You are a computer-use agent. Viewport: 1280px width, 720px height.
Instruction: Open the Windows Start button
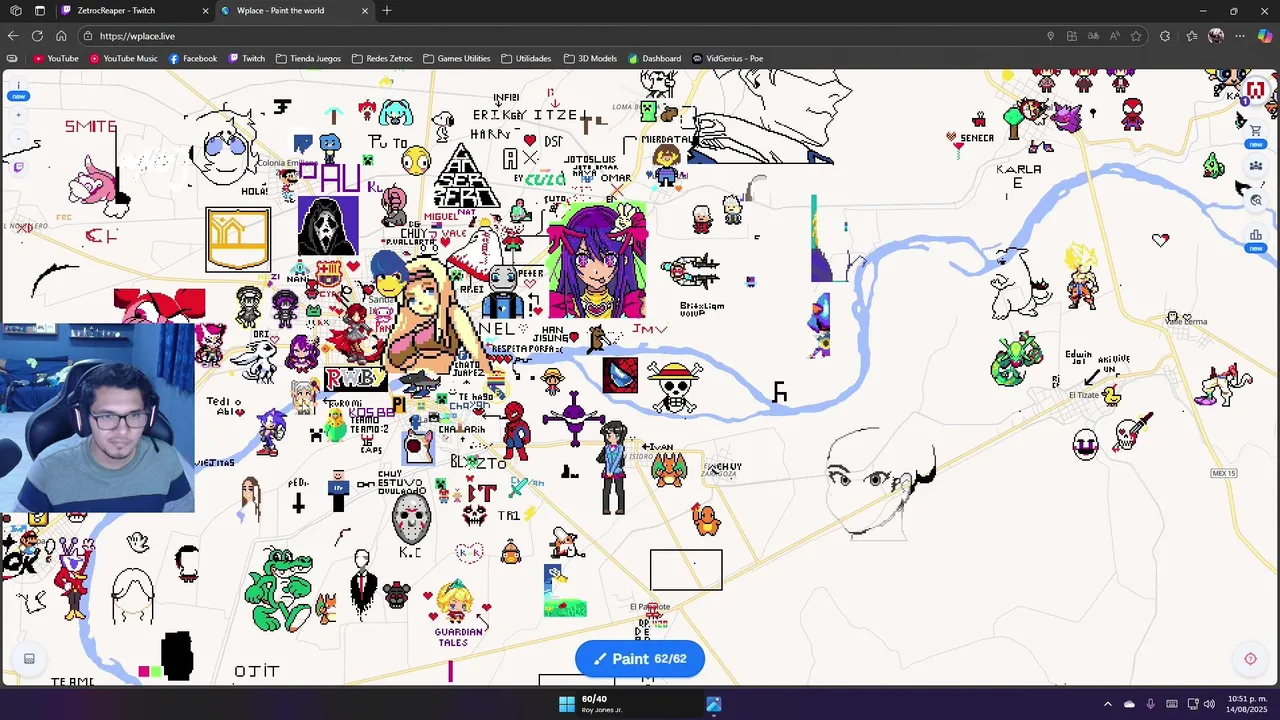point(566,704)
